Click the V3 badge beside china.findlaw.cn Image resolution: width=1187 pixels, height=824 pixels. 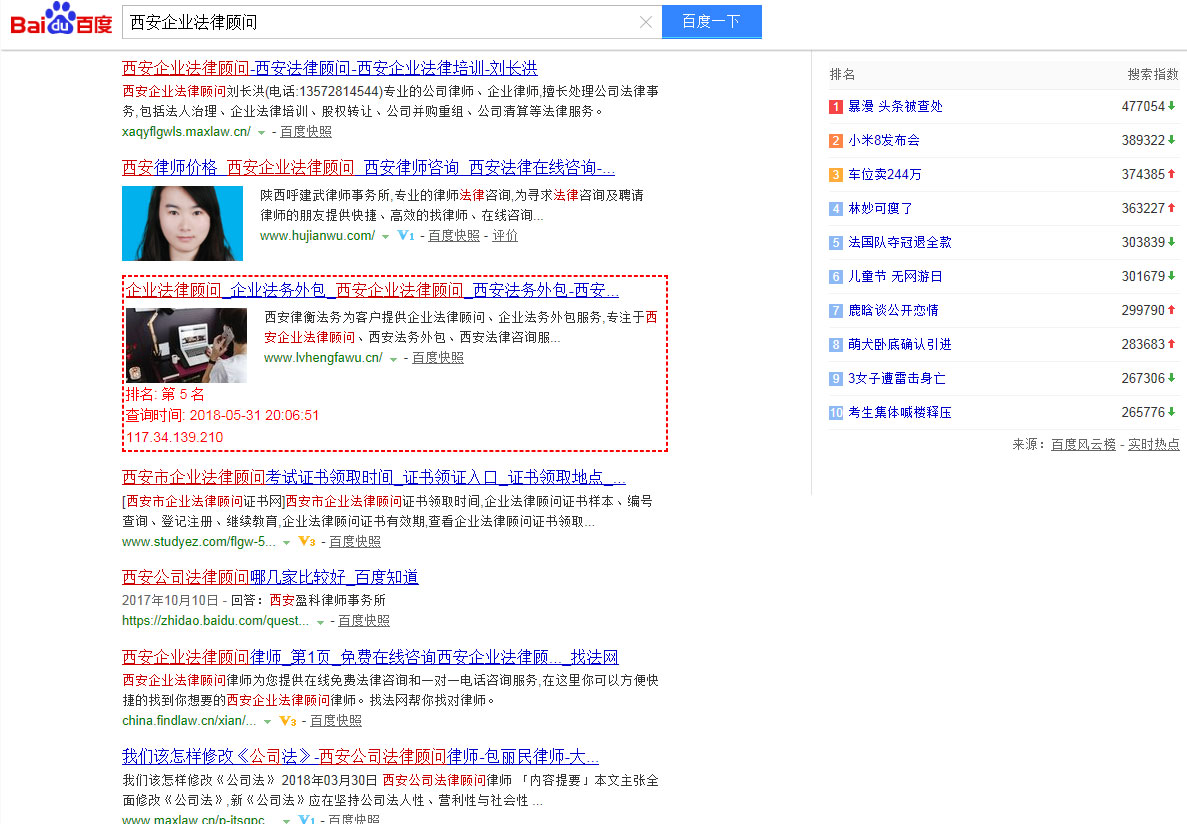[288, 721]
